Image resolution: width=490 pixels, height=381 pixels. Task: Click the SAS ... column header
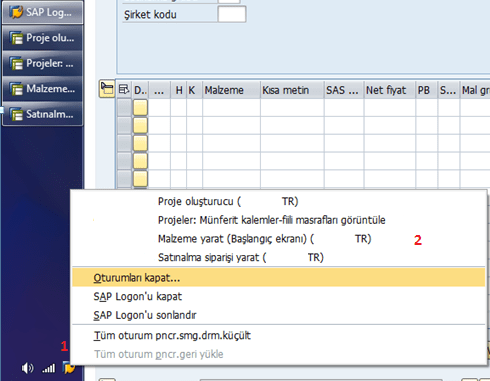[344, 90]
